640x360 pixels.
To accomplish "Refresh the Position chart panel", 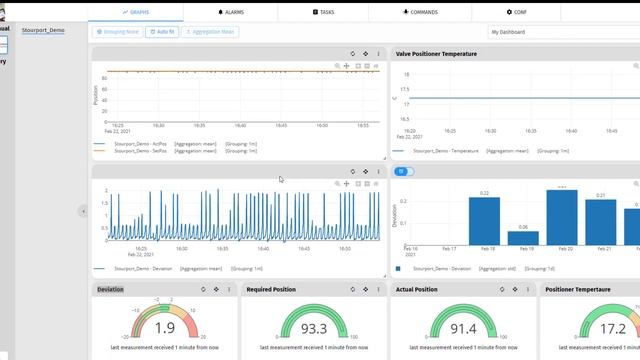I will click(x=353, y=54).
